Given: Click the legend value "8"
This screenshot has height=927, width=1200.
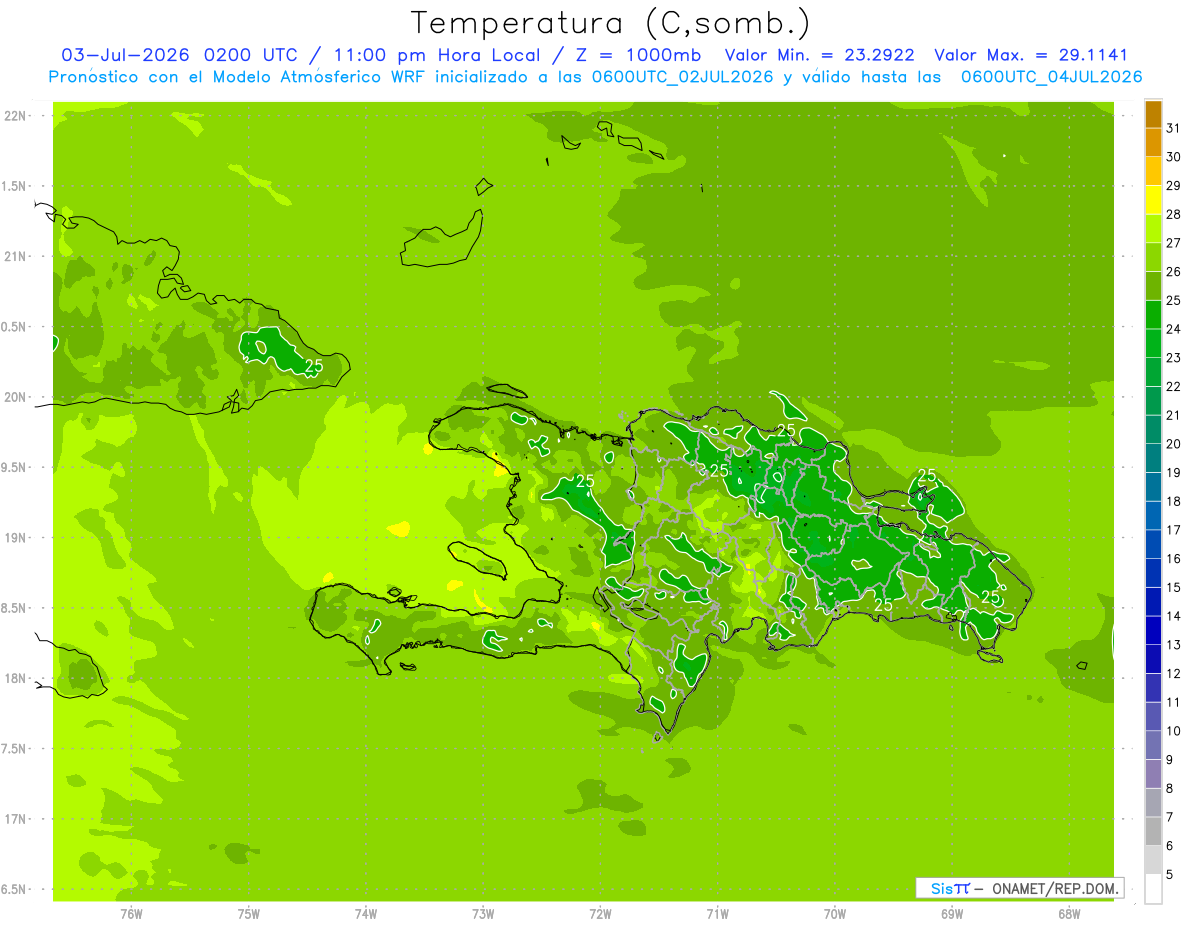Looking at the screenshot, I should pos(1170,789).
